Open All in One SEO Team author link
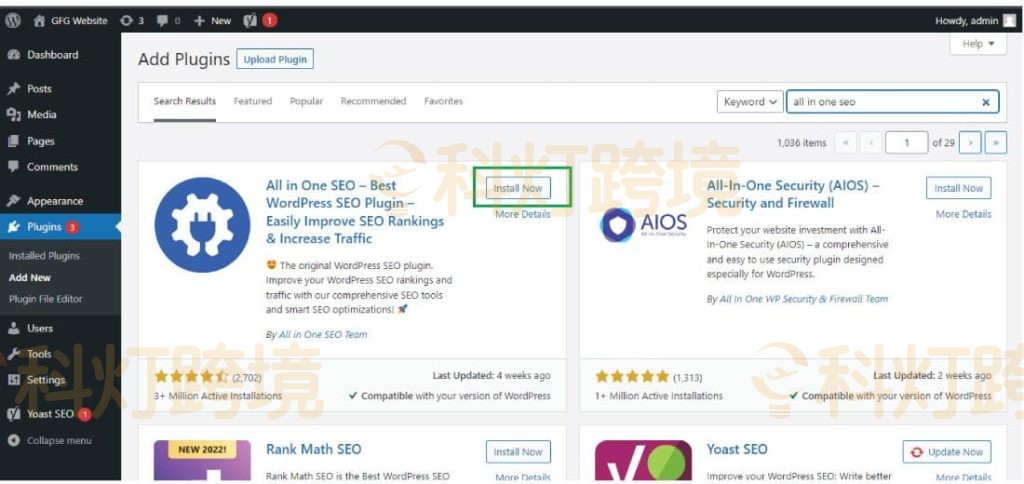 pyautogui.click(x=323, y=334)
